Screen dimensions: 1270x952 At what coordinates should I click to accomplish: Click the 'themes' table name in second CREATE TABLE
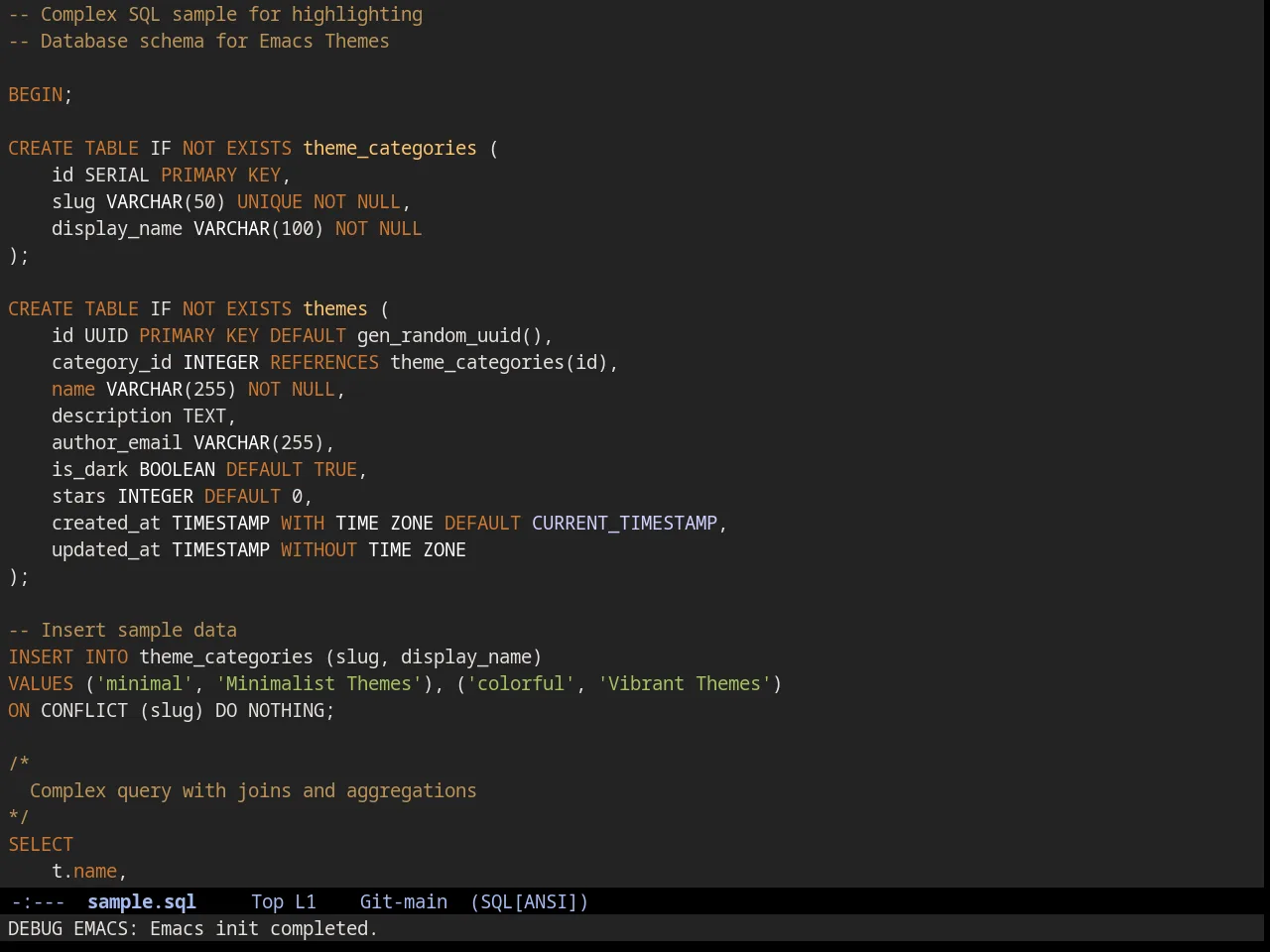pos(335,308)
